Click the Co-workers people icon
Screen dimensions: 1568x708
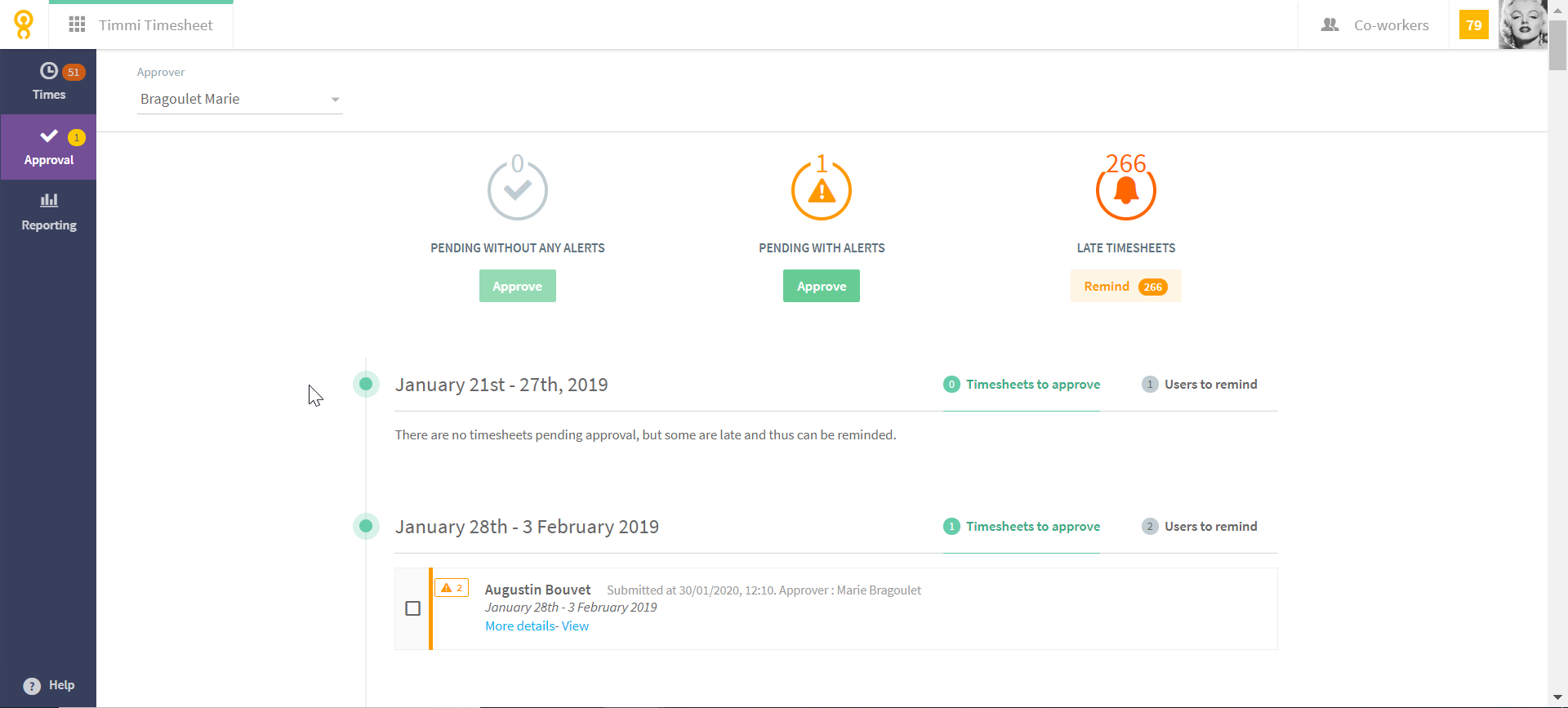(x=1330, y=24)
